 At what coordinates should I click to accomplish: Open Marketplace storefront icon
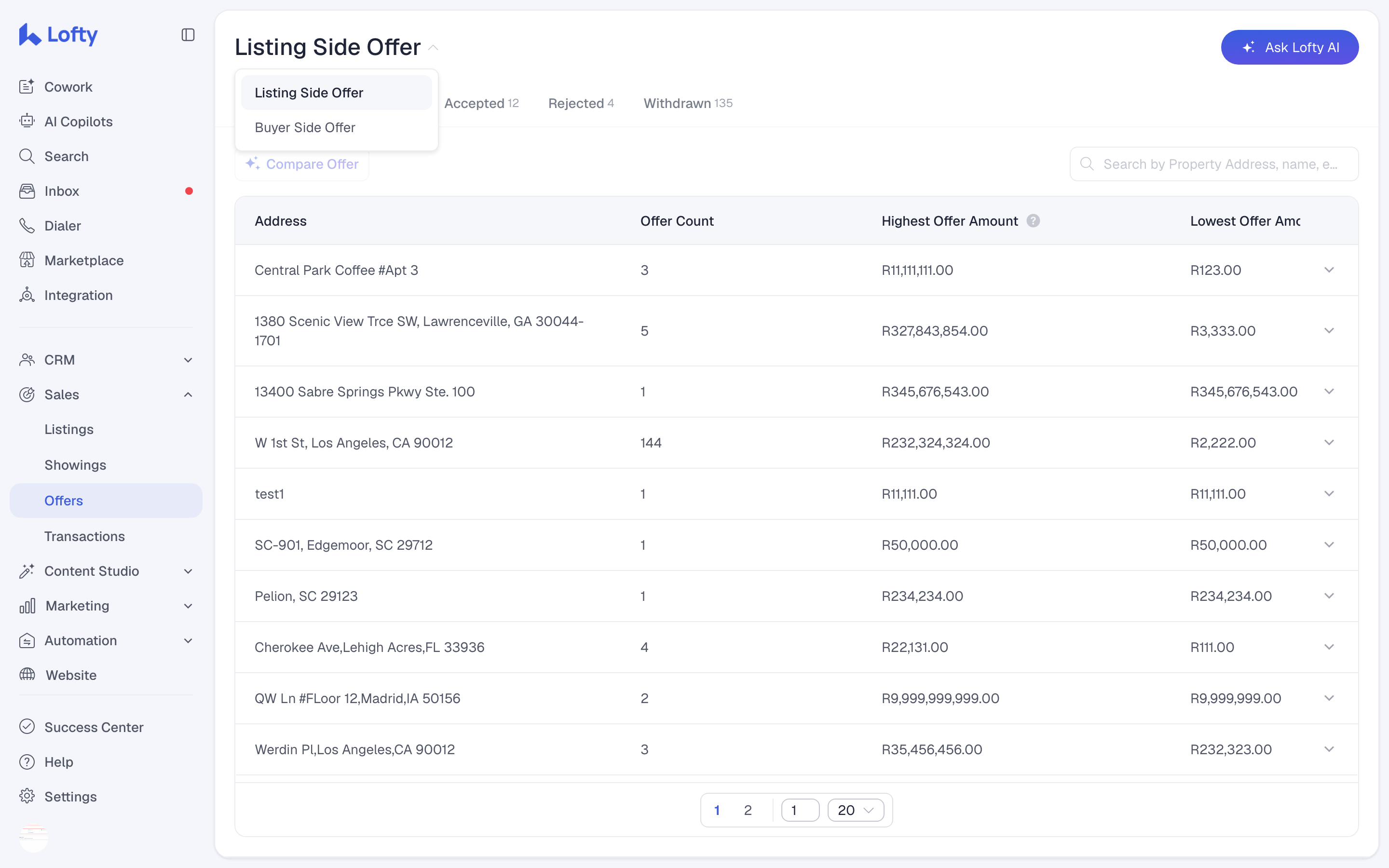27,260
